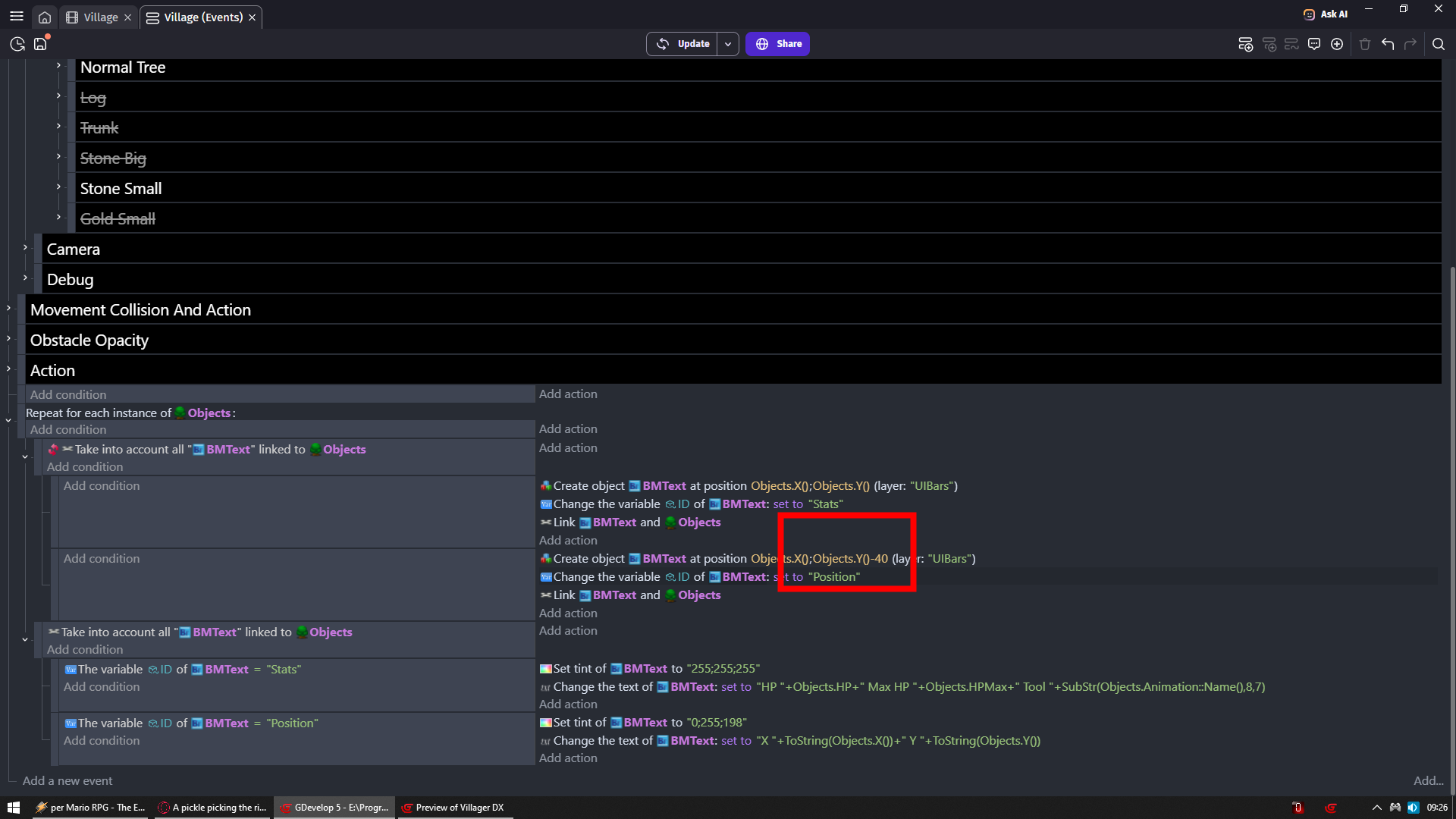Viewport: 1456px width, 819px height.
Task: Undo the last change
Action: point(1388,43)
